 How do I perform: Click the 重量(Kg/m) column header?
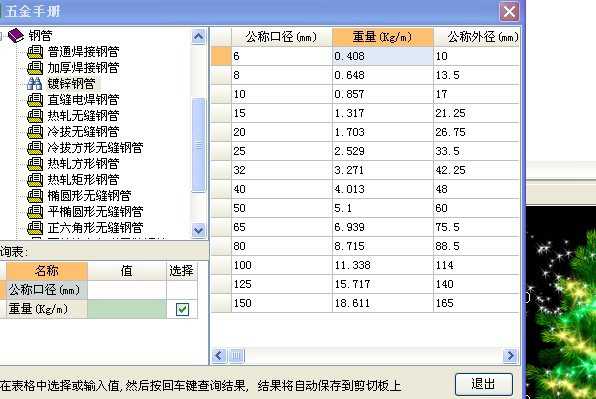coord(383,37)
